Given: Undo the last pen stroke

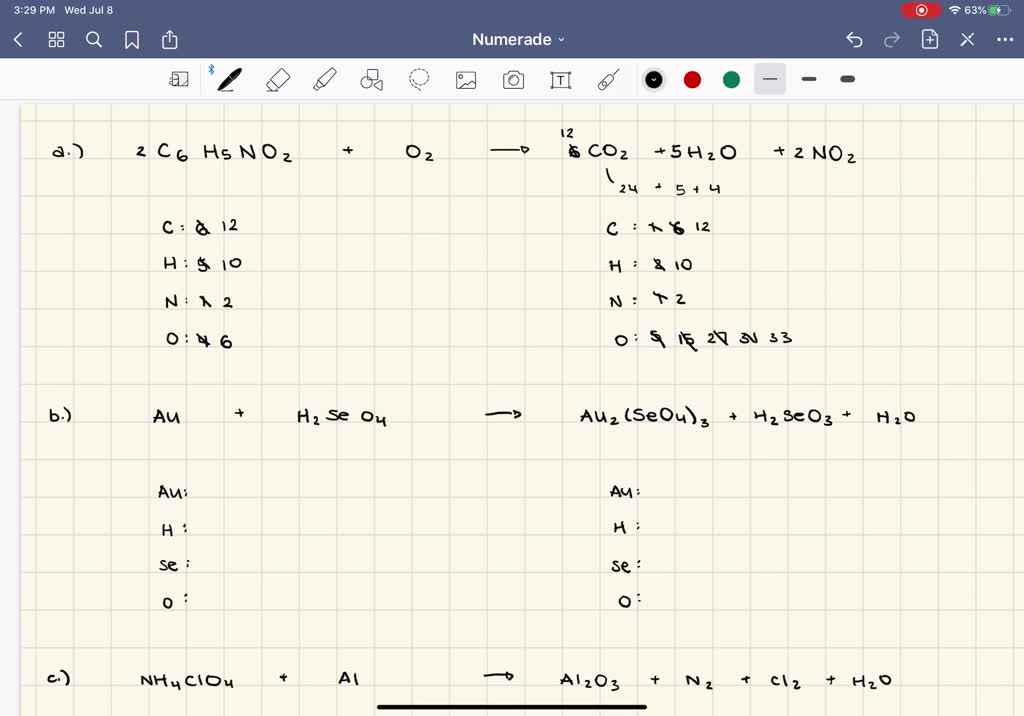Looking at the screenshot, I should pos(853,40).
